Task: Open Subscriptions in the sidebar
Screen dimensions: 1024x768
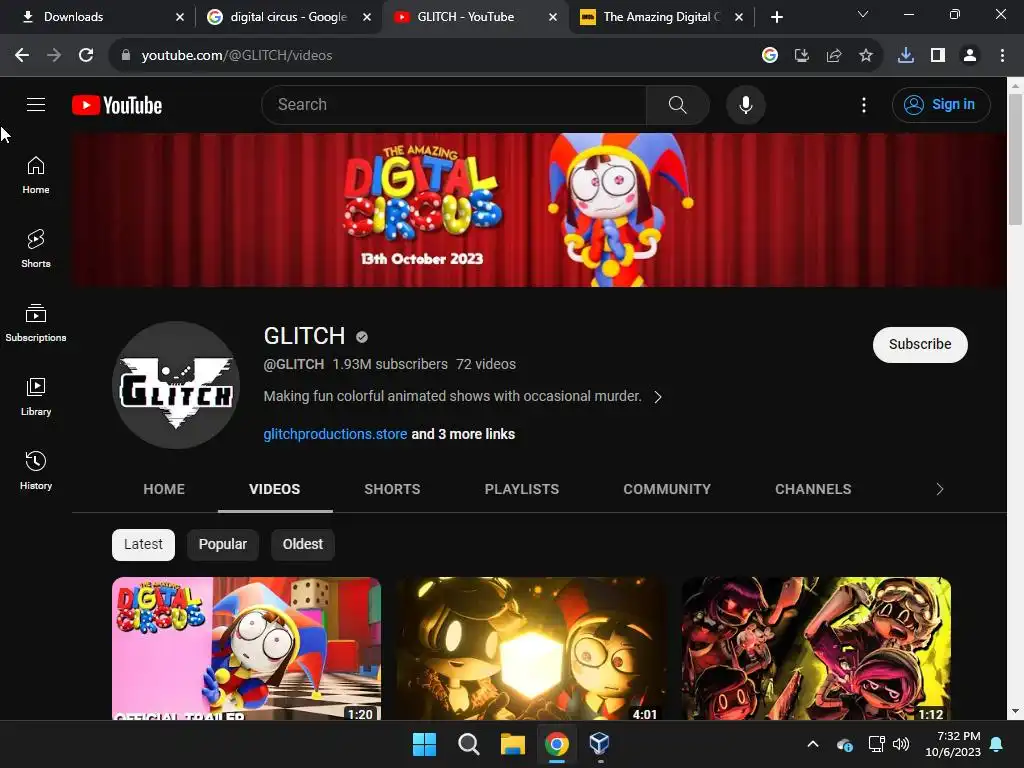Action: click(x=36, y=323)
